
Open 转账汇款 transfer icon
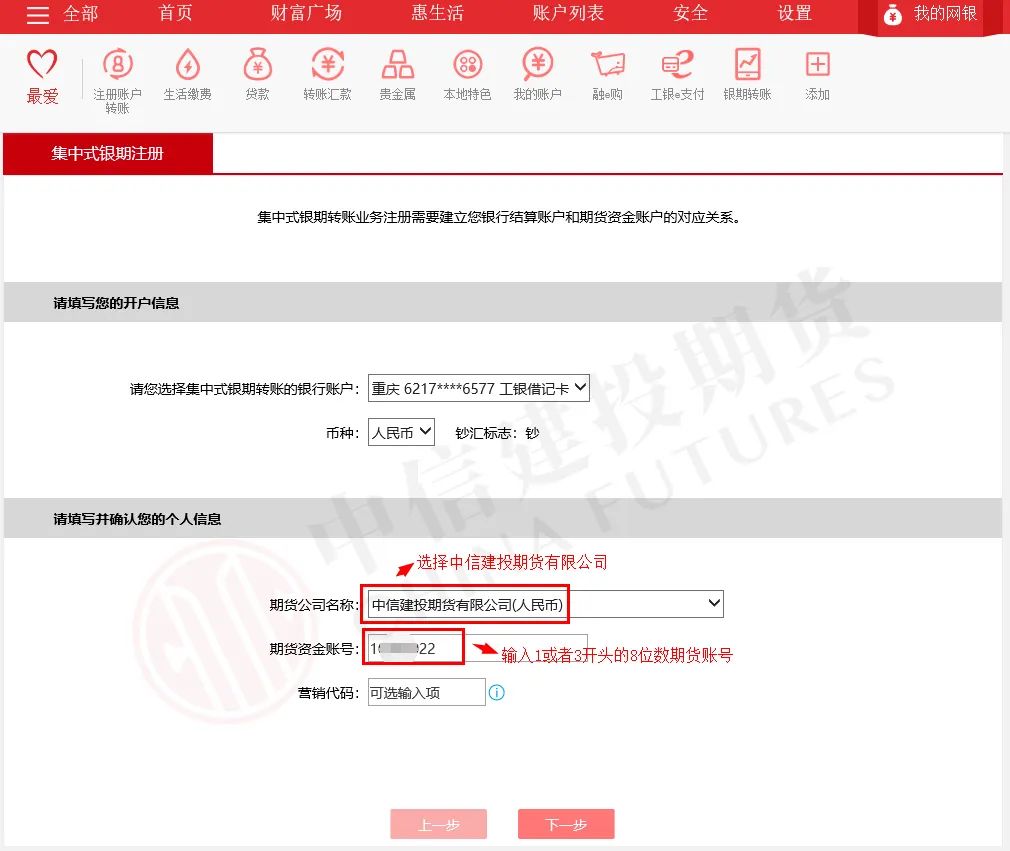[328, 64]
